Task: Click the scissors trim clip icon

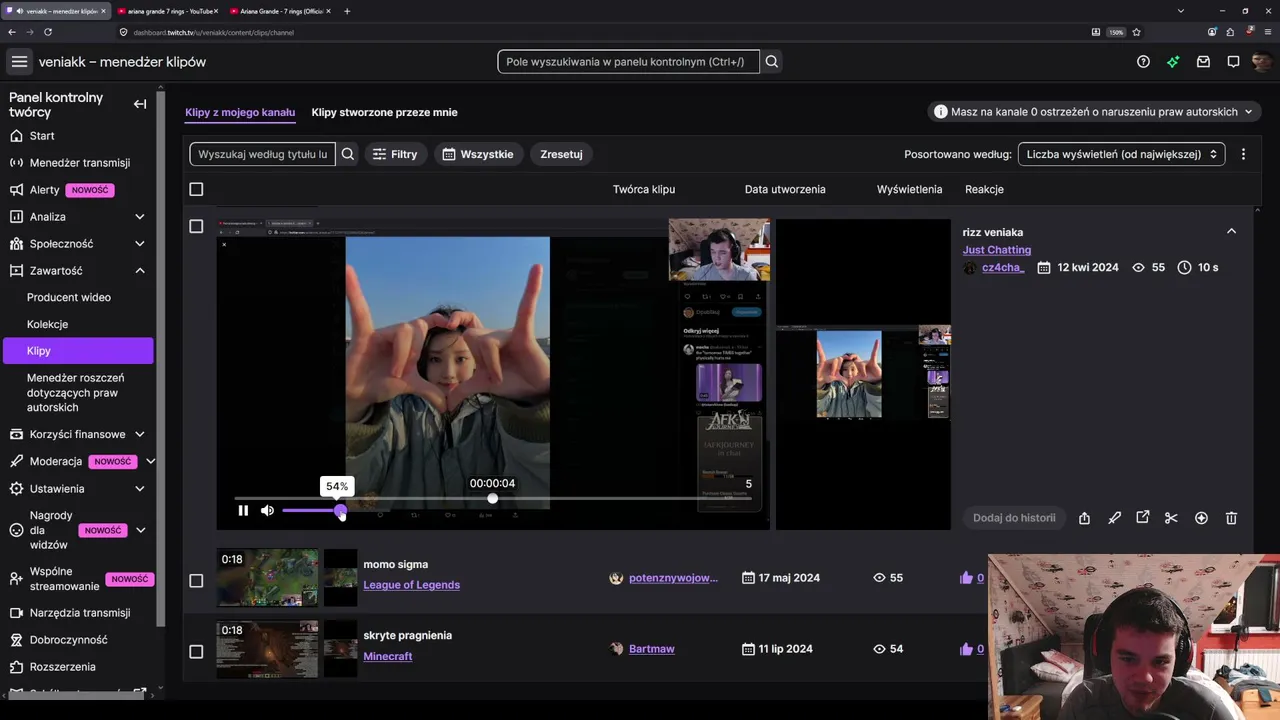Action: tap(1171, 518)
